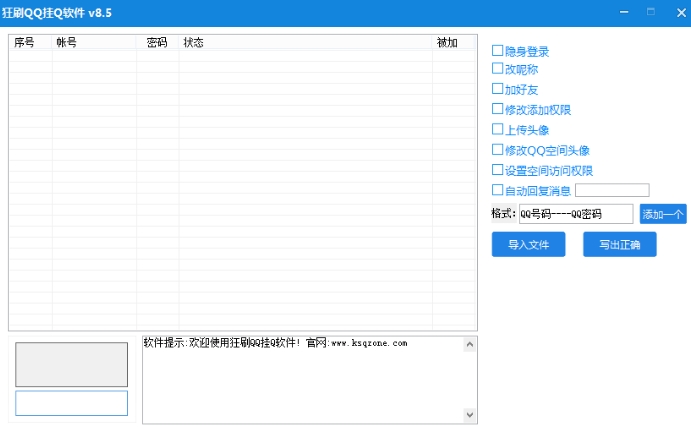
Task: Close the 狂刷QQ挂Q软件 window
Action: [x=681, y=12]
